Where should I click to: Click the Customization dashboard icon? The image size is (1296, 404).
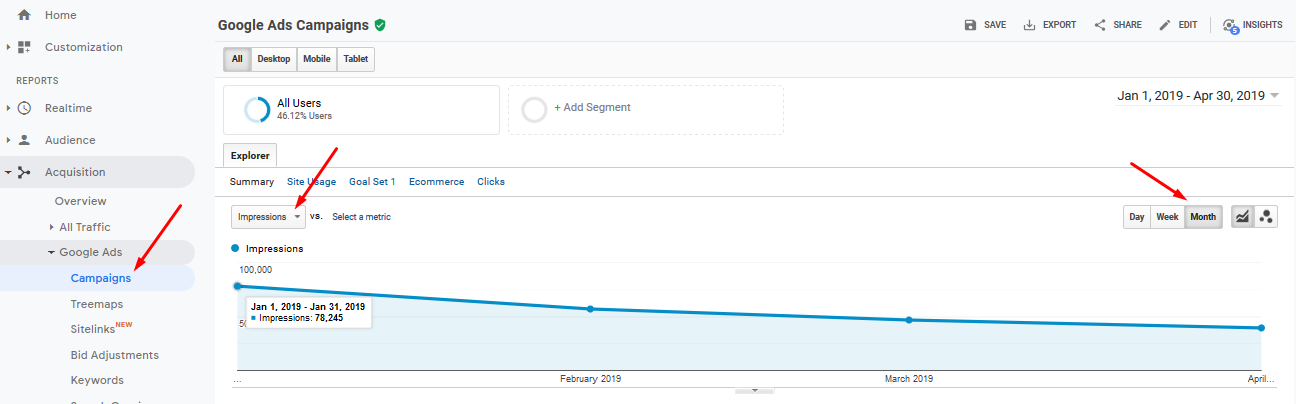click(x=25, y=47)
